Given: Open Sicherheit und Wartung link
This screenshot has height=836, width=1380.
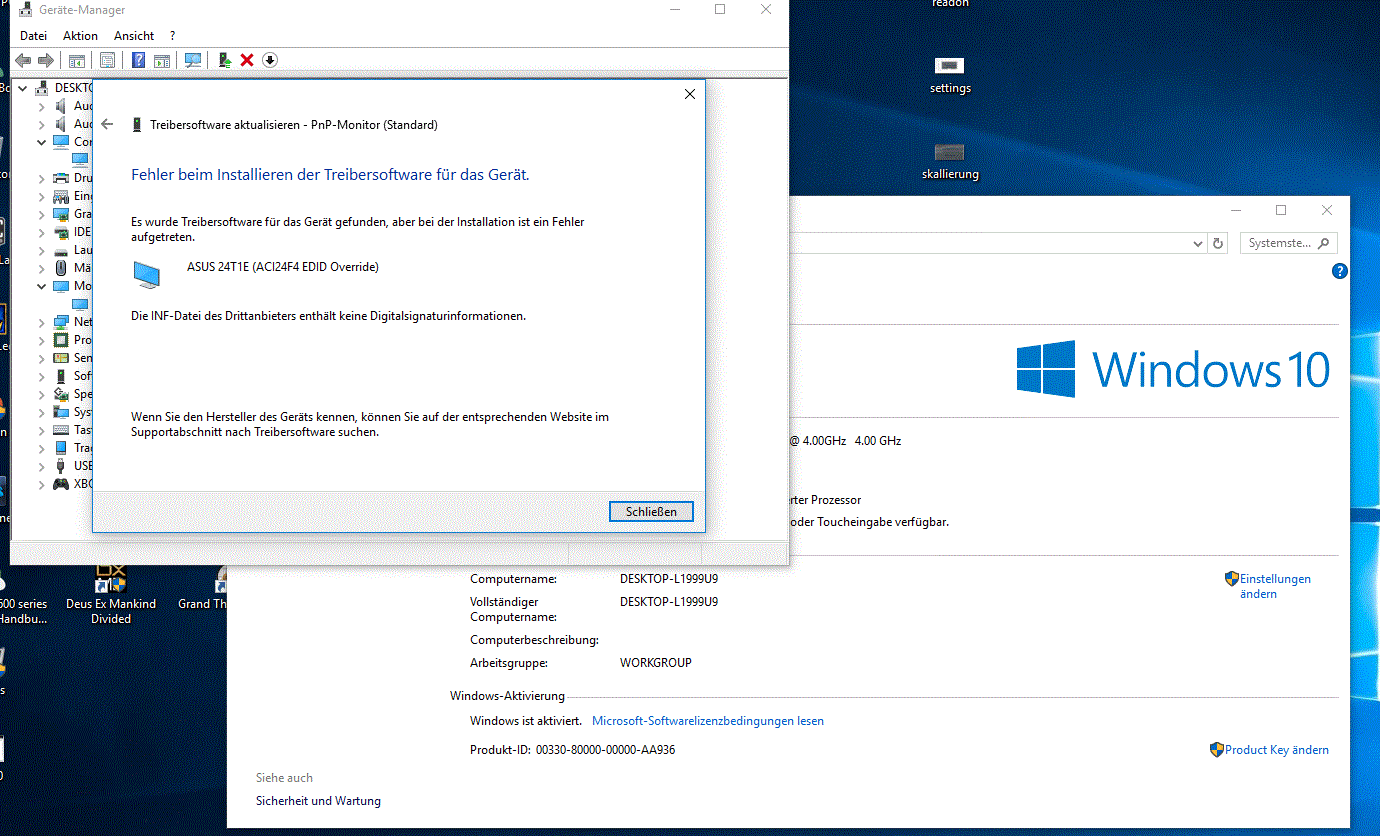Looking at the screenshot, I should tap(318, 801).
